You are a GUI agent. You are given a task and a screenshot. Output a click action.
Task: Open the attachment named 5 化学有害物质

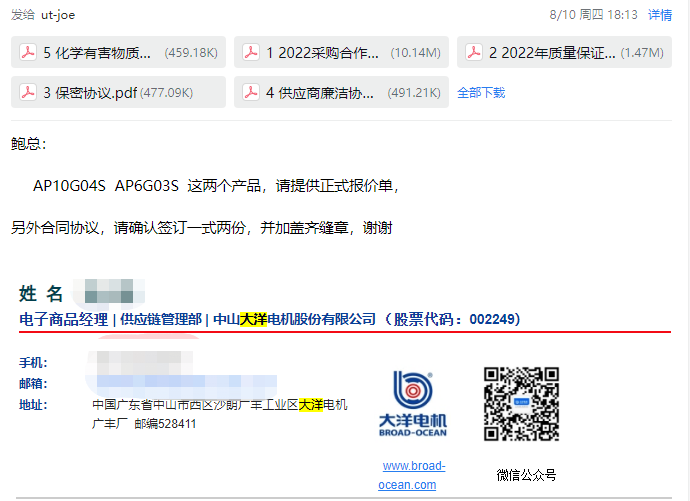pos(98,52)
